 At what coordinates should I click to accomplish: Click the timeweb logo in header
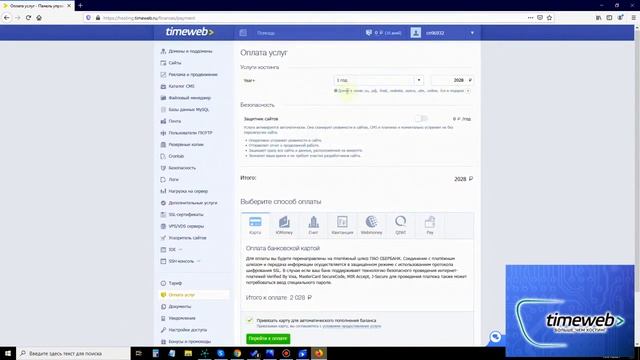190,32
